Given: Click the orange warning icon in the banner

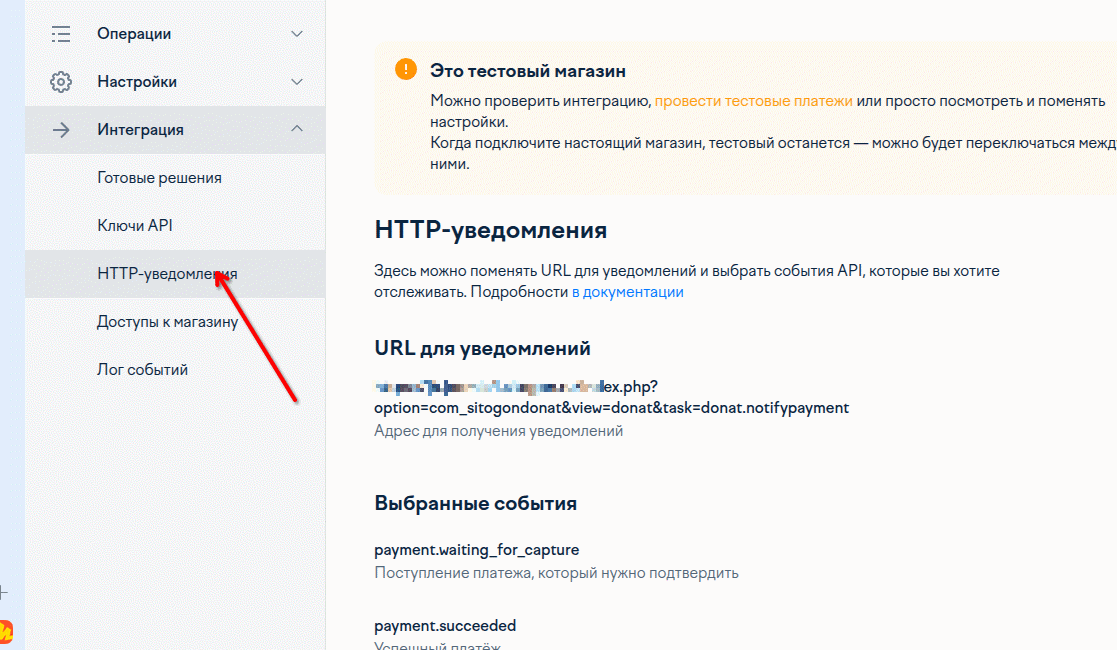Looking at the screenshot, I should [405, 69].
